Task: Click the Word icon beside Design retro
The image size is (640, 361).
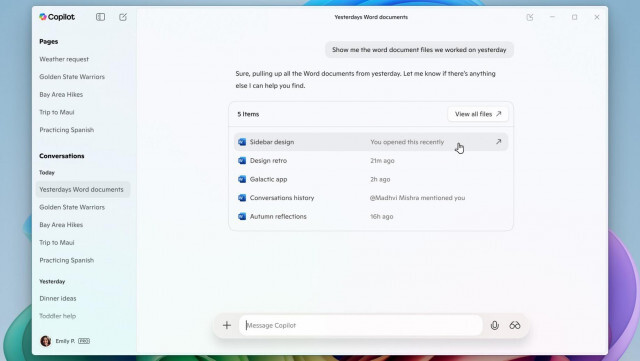Action: point(242,160)
